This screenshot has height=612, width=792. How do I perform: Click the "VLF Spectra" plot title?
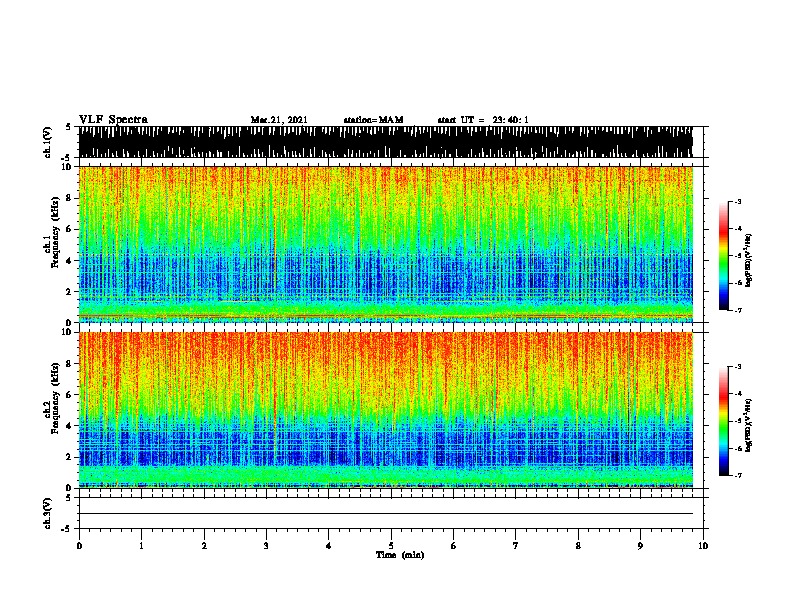pos(113,120)
